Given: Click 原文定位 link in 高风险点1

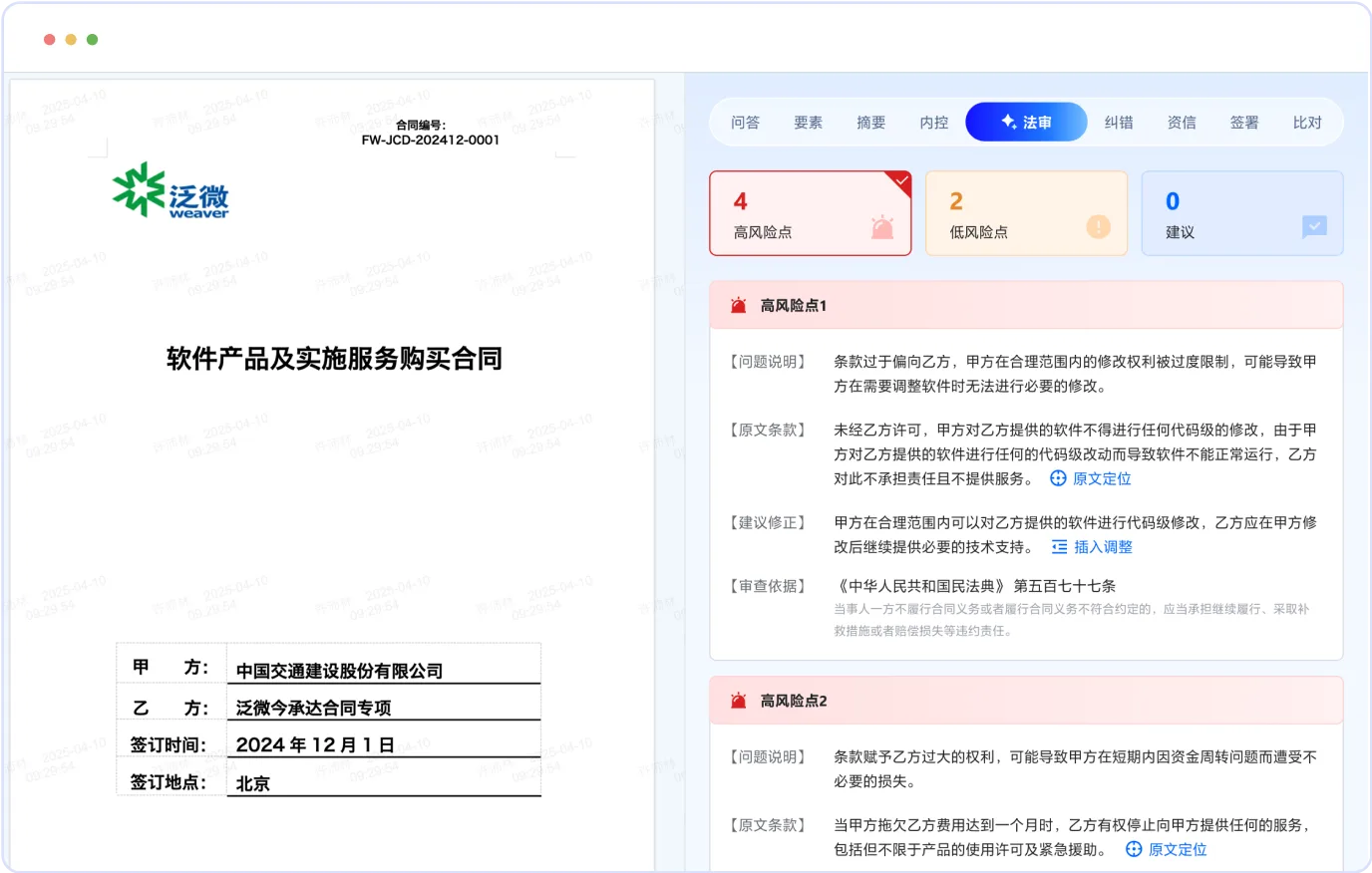Looking at the screenshot, I should point(1101,478).
